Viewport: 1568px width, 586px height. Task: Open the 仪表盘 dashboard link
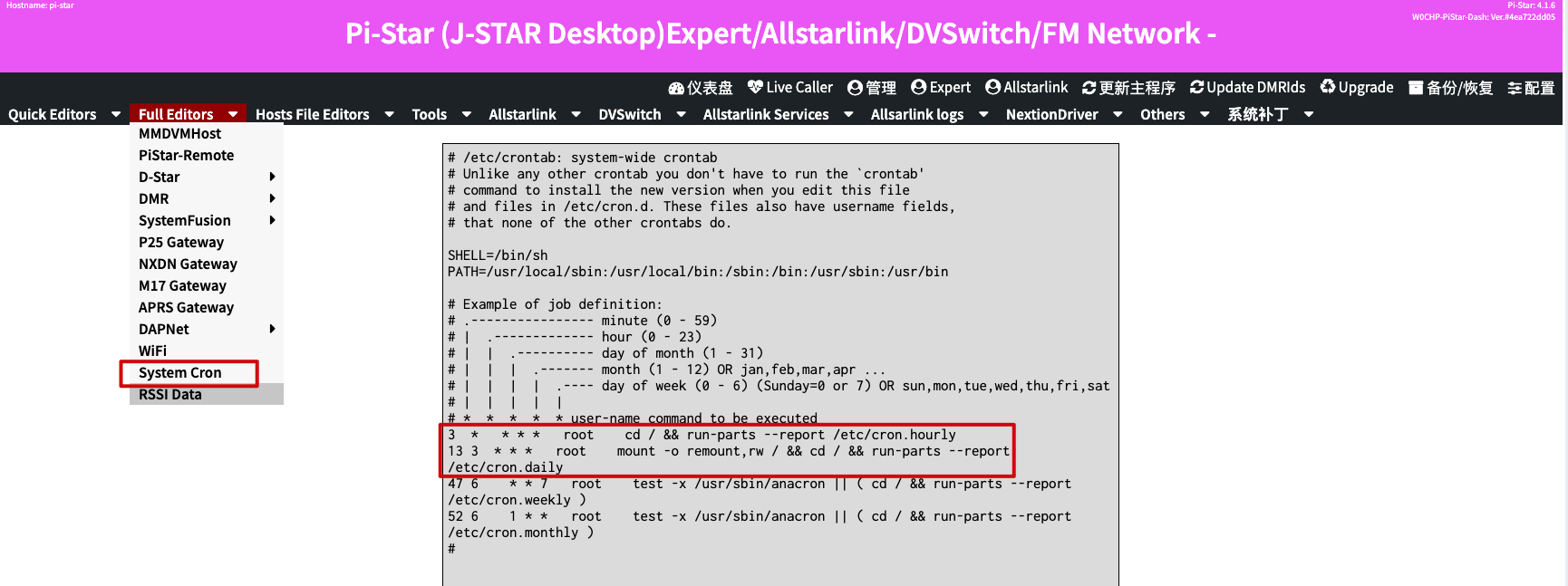[x=701, y=88]
